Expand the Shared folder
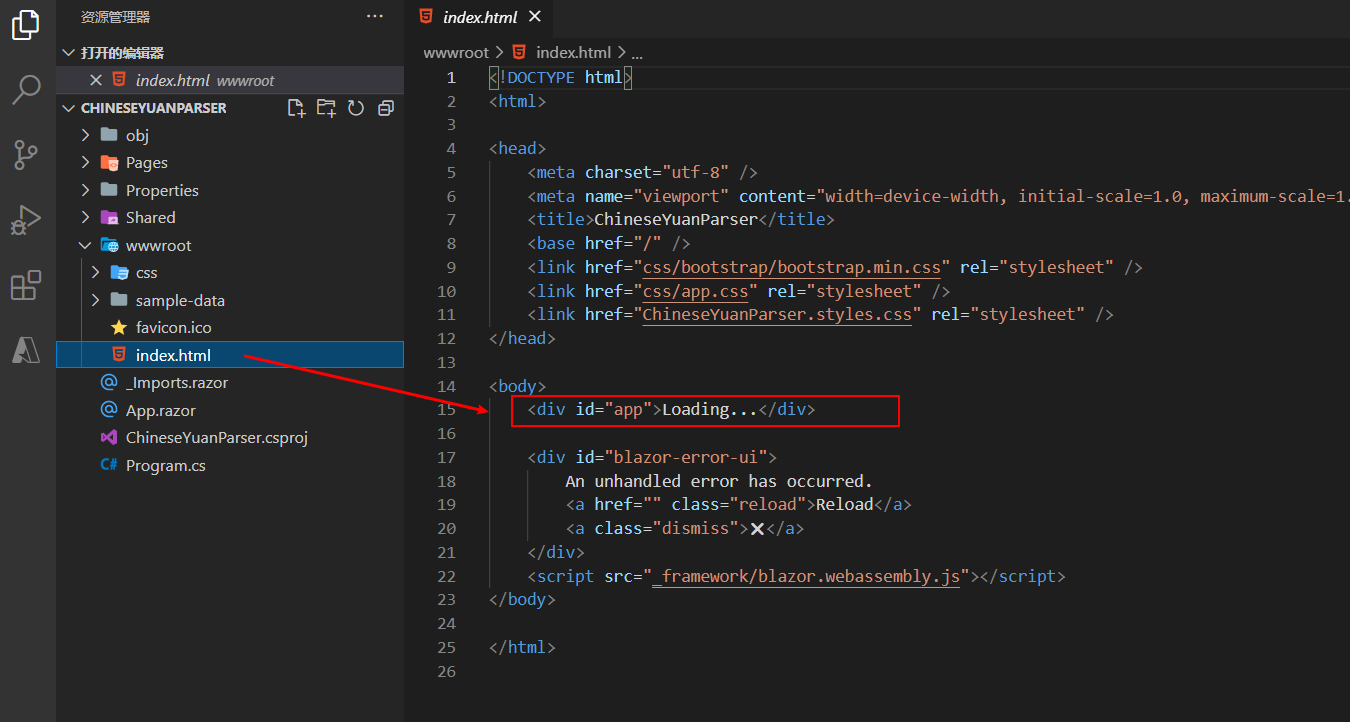 pyautogui.click(x=86, y=217)
